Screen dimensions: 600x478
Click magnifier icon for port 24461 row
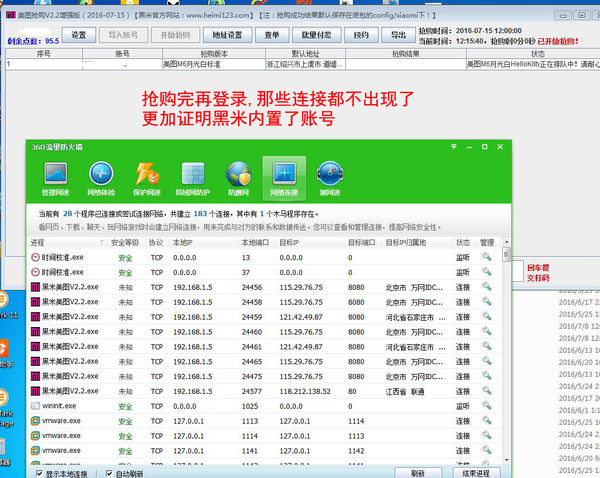(x=487, y=346)
